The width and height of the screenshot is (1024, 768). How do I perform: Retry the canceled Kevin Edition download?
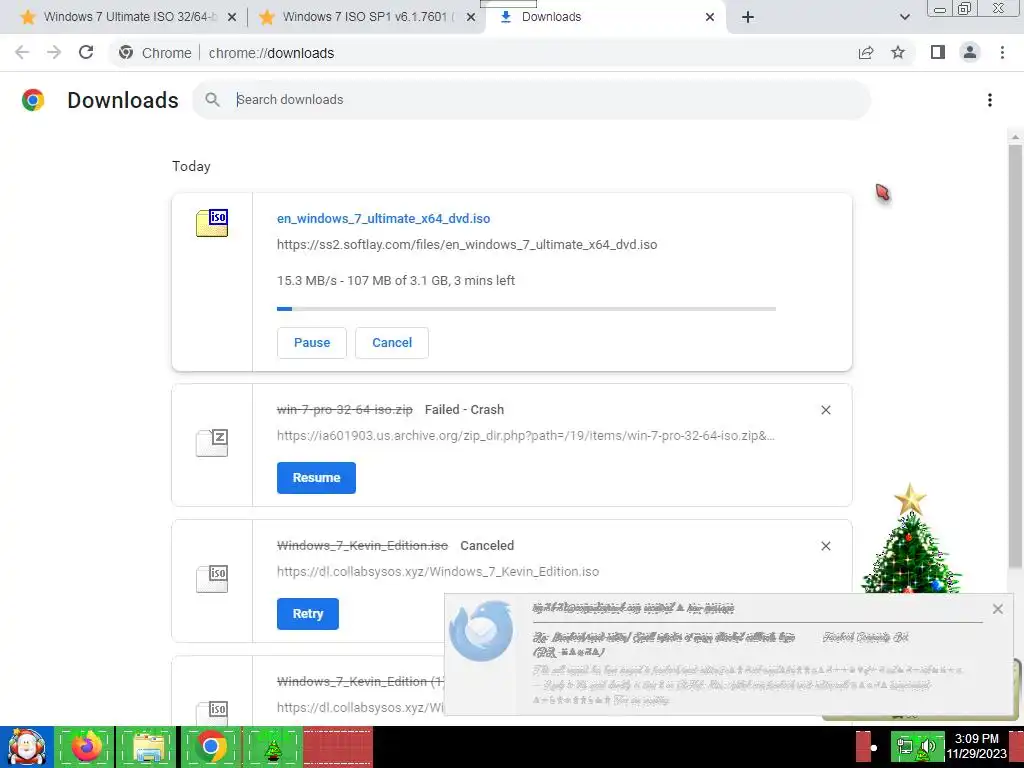(x=308, y=614)
